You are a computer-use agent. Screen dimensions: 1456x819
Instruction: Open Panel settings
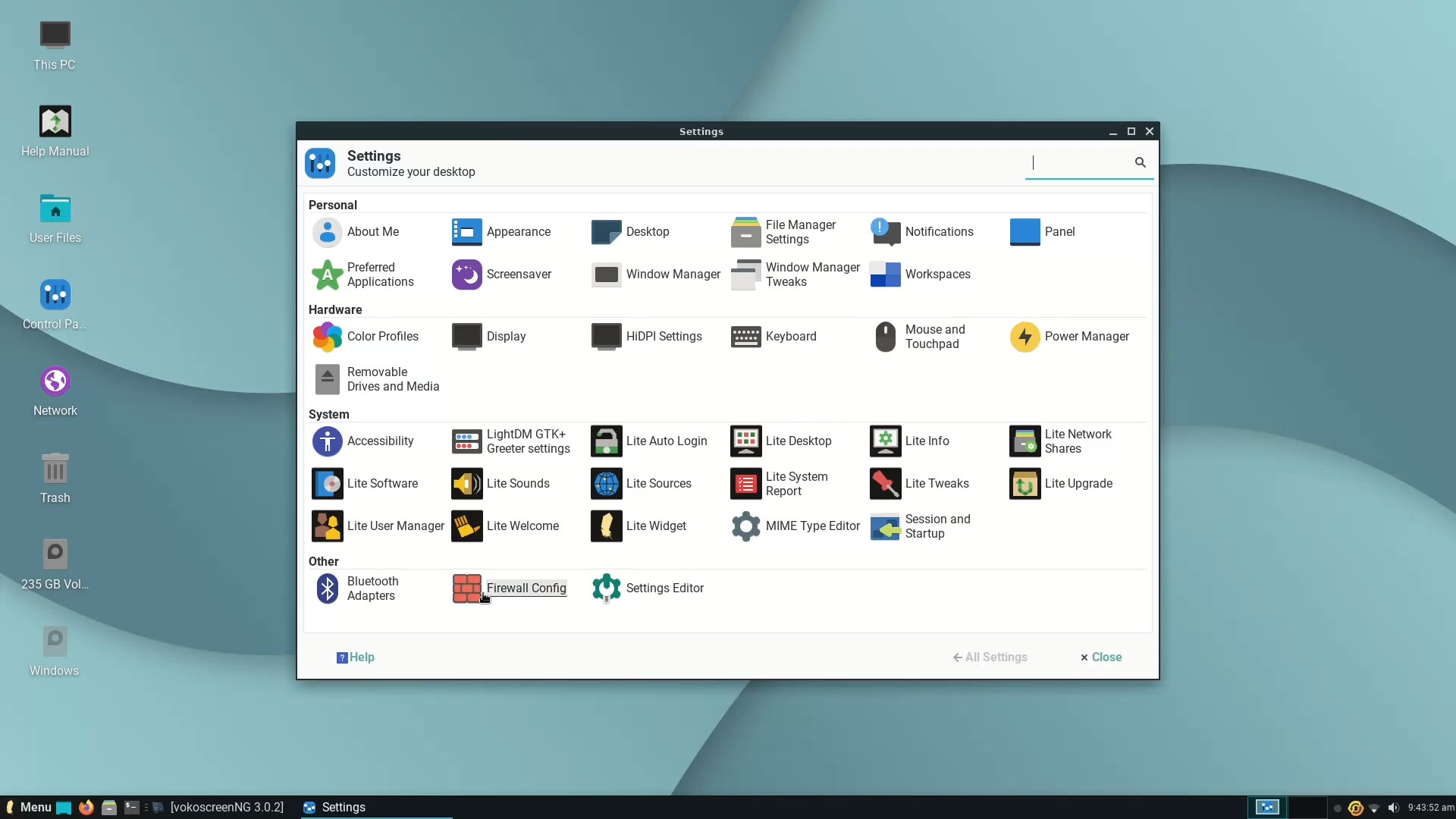1043,232
